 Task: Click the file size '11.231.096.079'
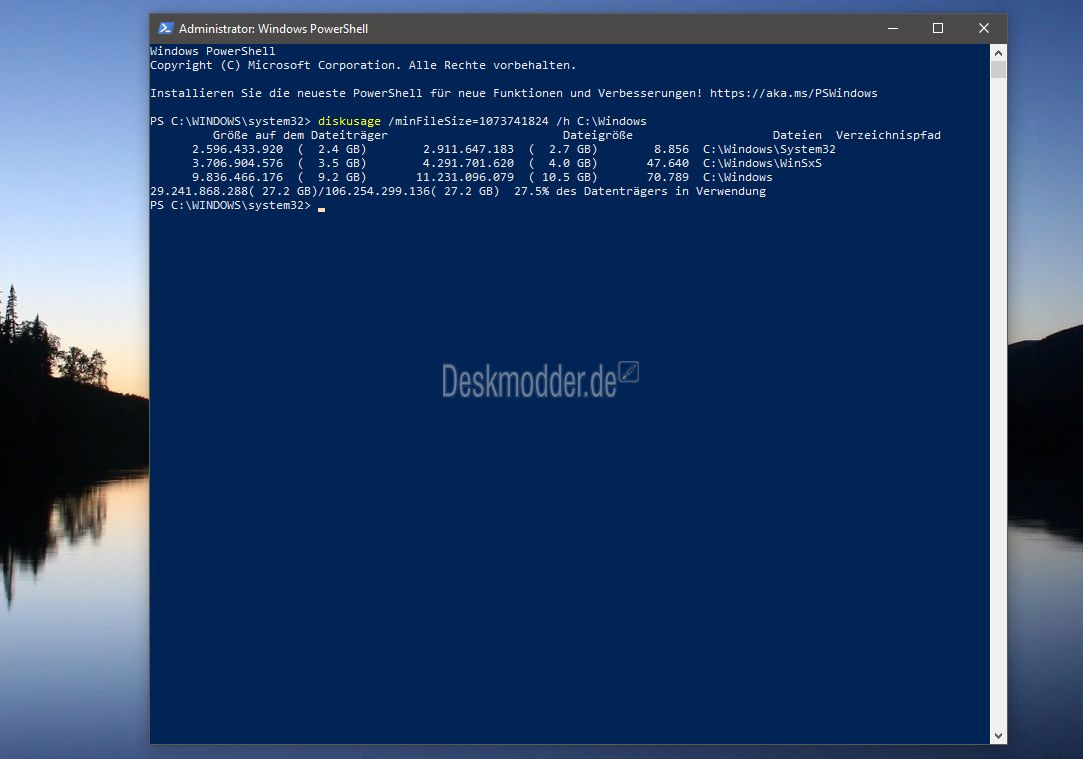pyautogui.click(x=465, y=177)
